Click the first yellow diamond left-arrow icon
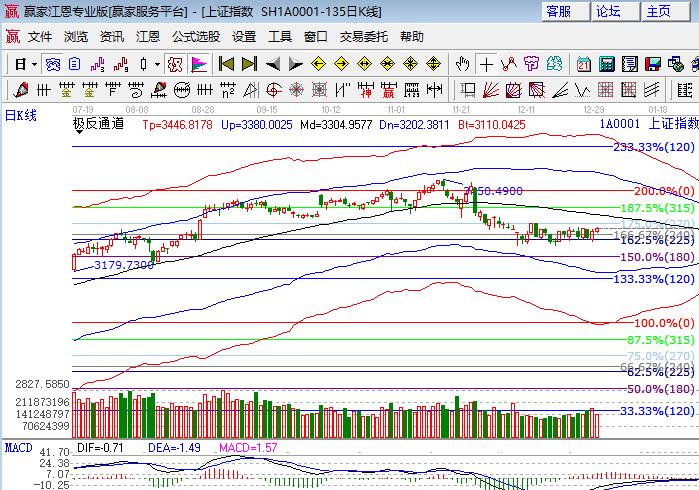 point(319,64)
